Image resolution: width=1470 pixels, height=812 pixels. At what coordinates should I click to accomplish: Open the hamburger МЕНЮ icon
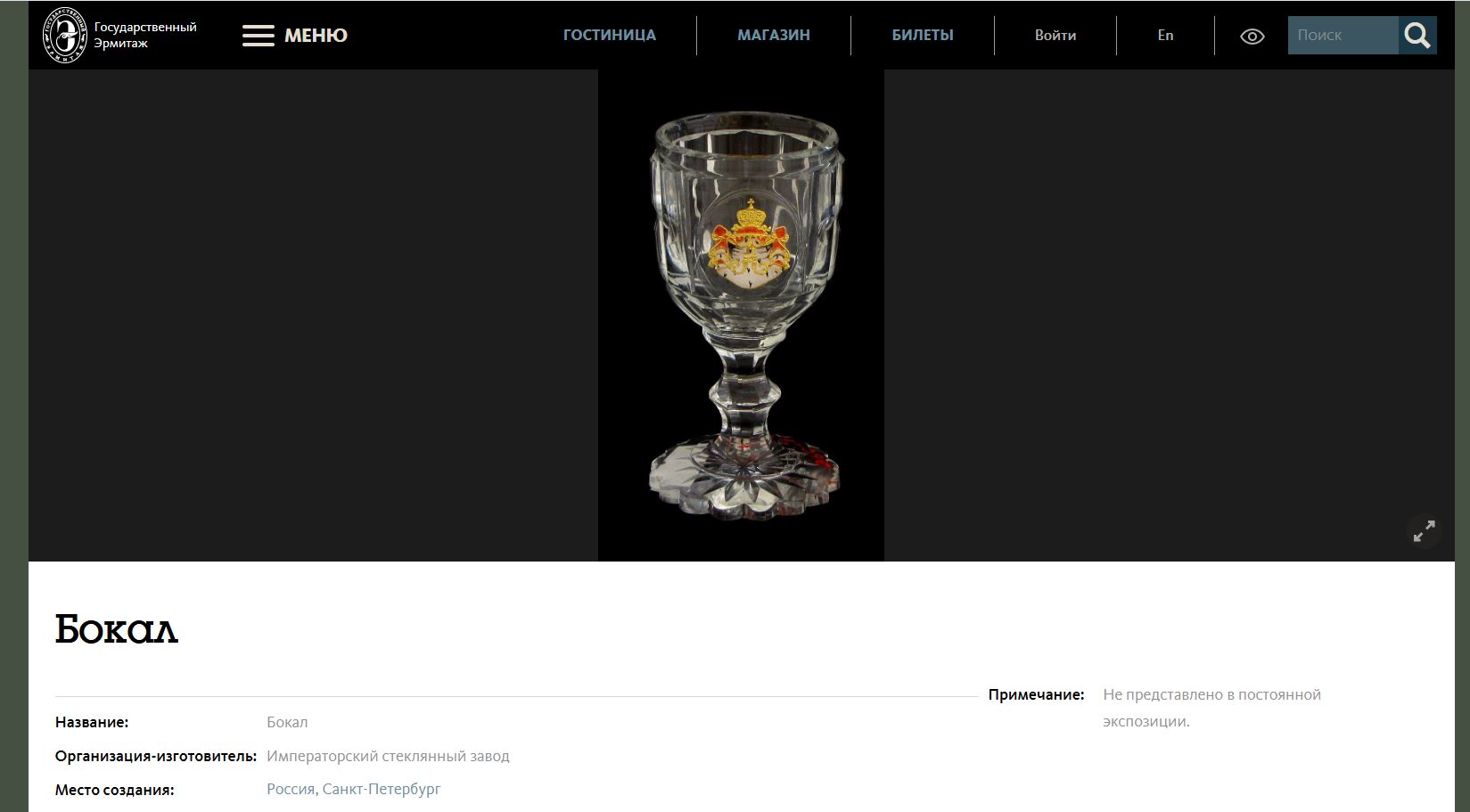point(259,36)
